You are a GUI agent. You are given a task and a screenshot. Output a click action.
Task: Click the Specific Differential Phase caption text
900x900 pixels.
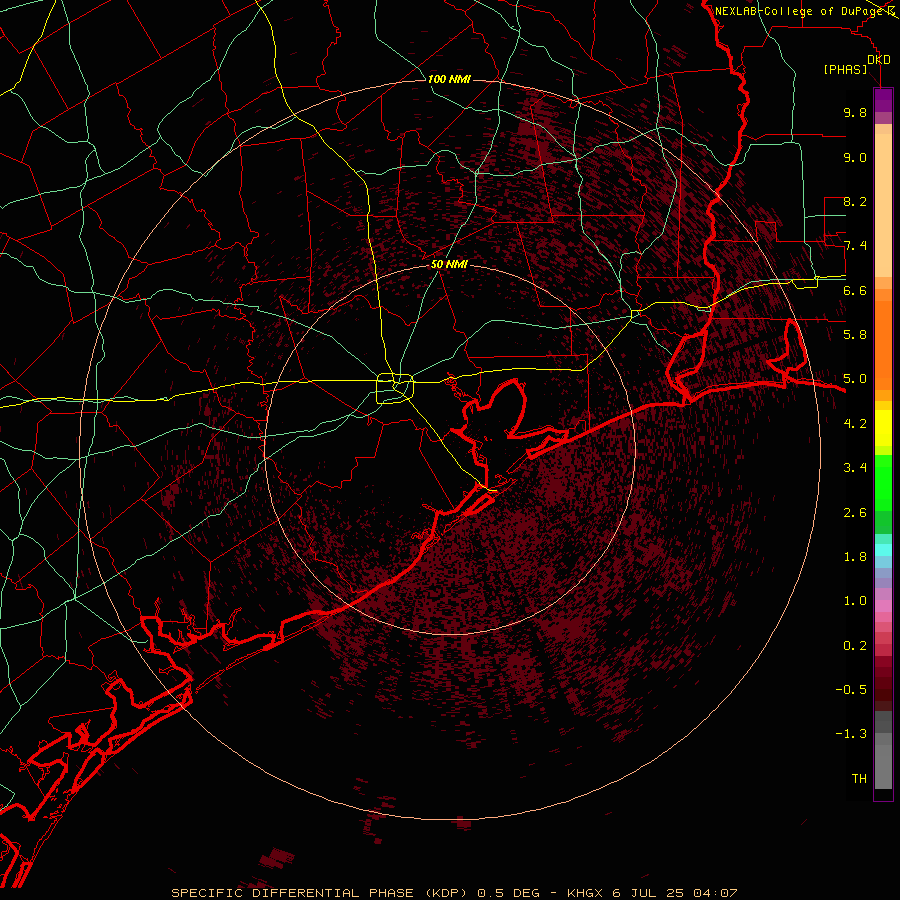[x=455, y=893]
